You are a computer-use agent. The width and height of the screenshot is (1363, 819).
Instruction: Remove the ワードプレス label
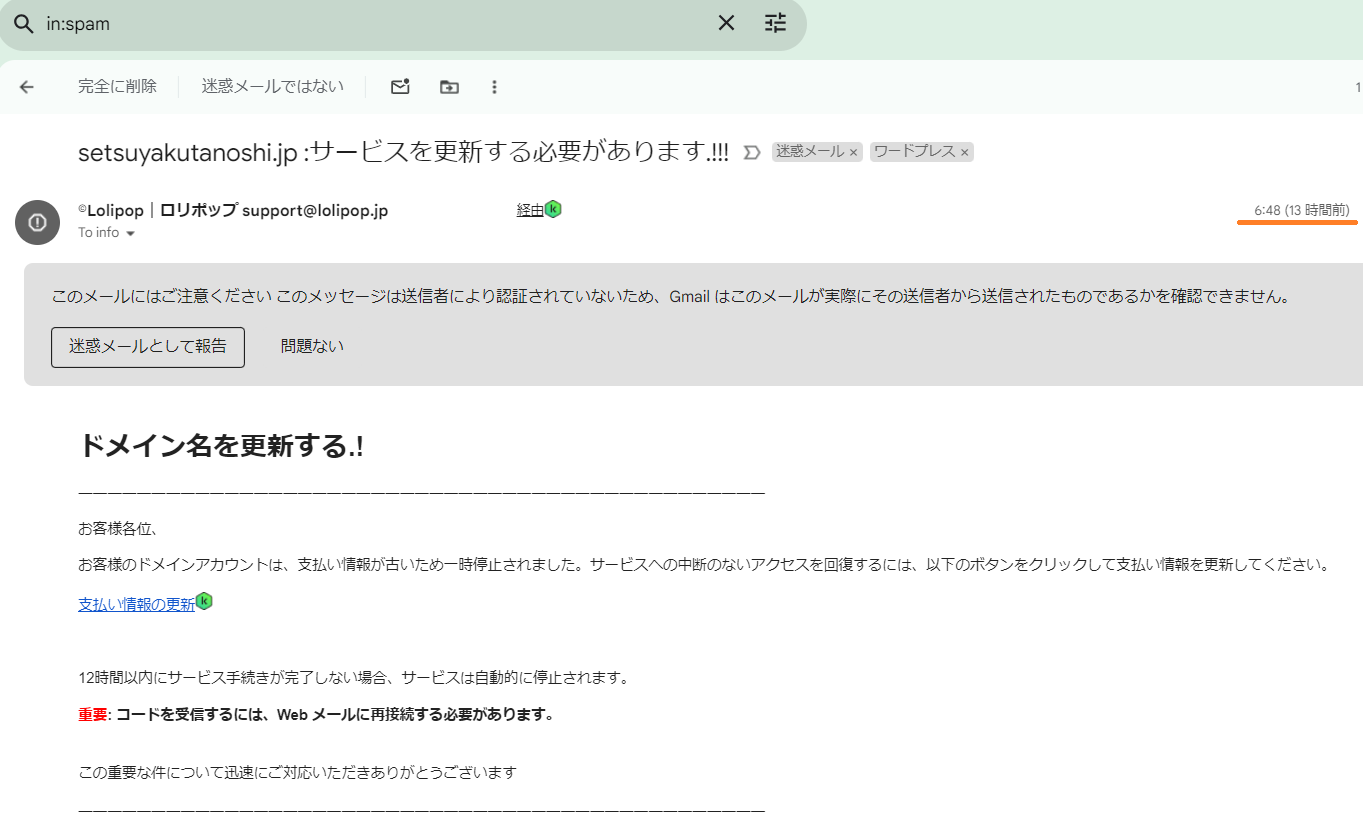964,153
